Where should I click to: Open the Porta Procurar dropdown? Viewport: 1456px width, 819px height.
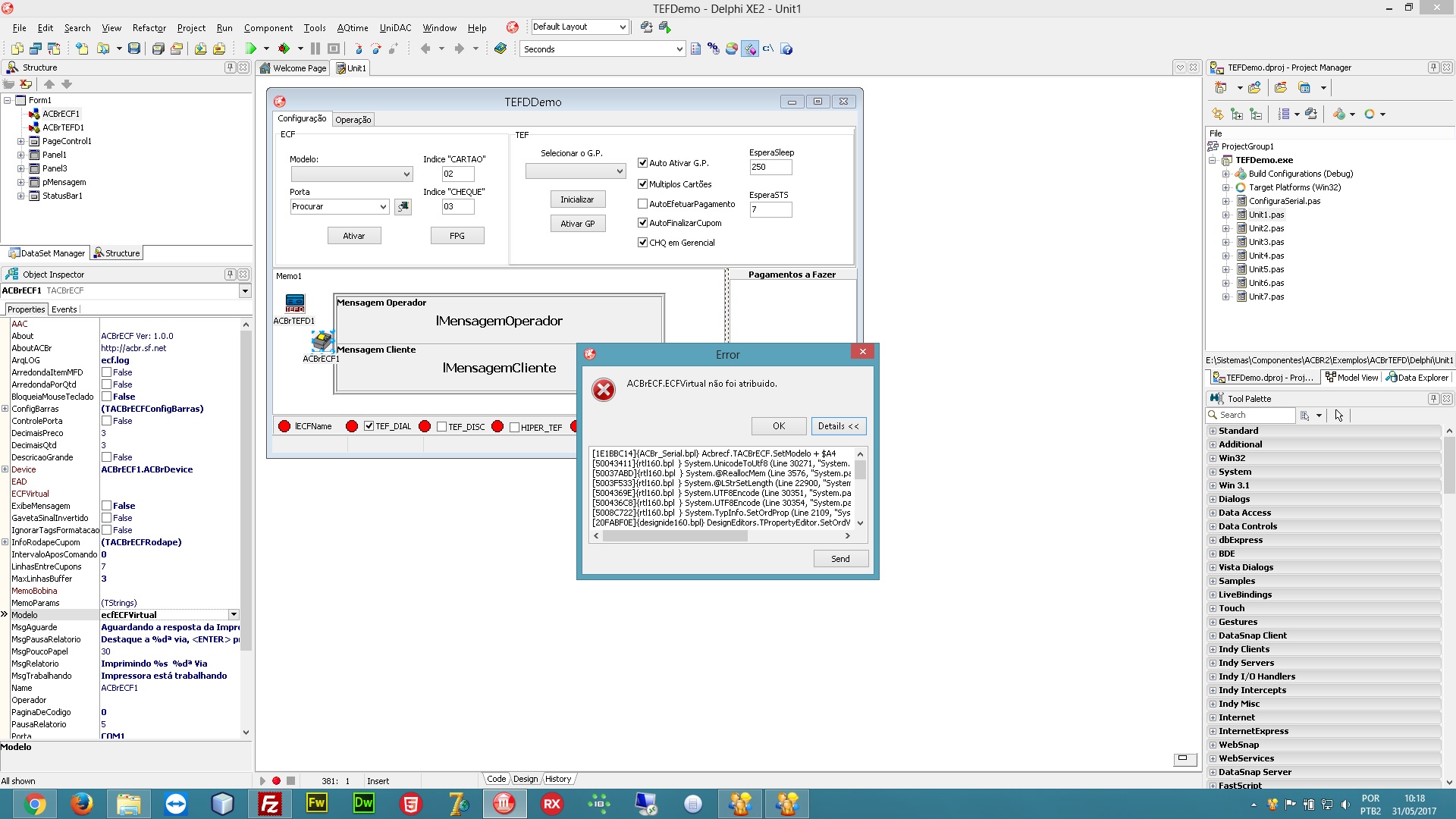coord(340,206)
